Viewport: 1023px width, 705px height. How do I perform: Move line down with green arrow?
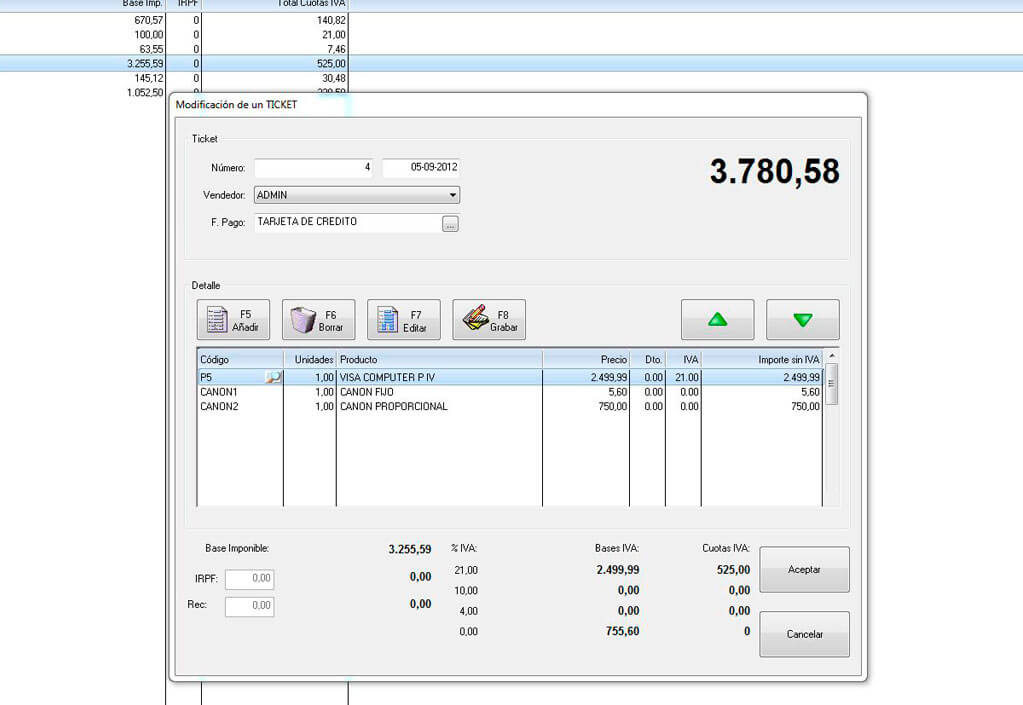point(802,320)
